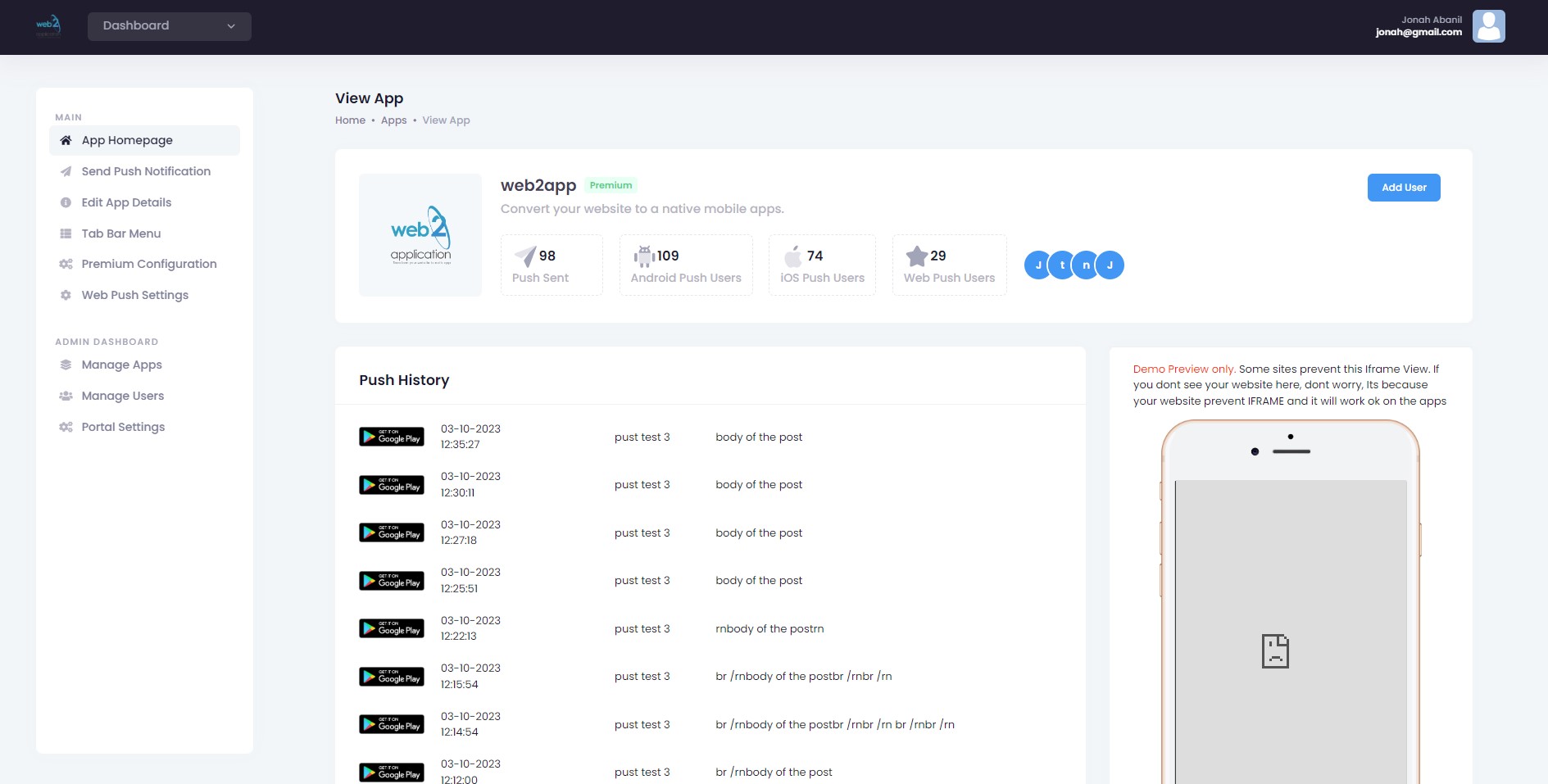Select Send Push Notification menu item
Screen dimensions: 1548x784
pos(146,171)
